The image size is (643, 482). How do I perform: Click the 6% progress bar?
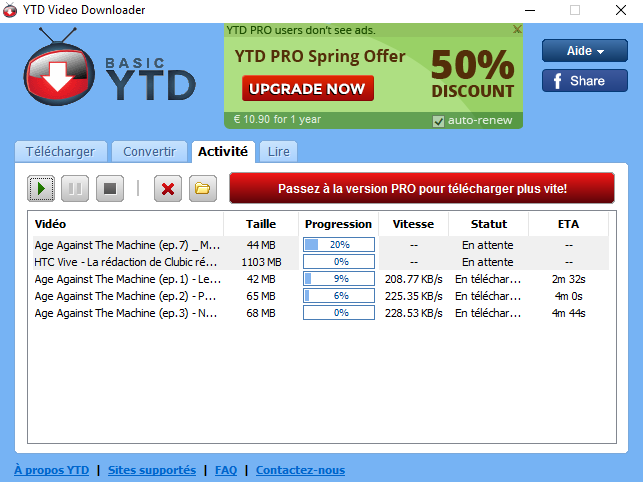point(339,296)
